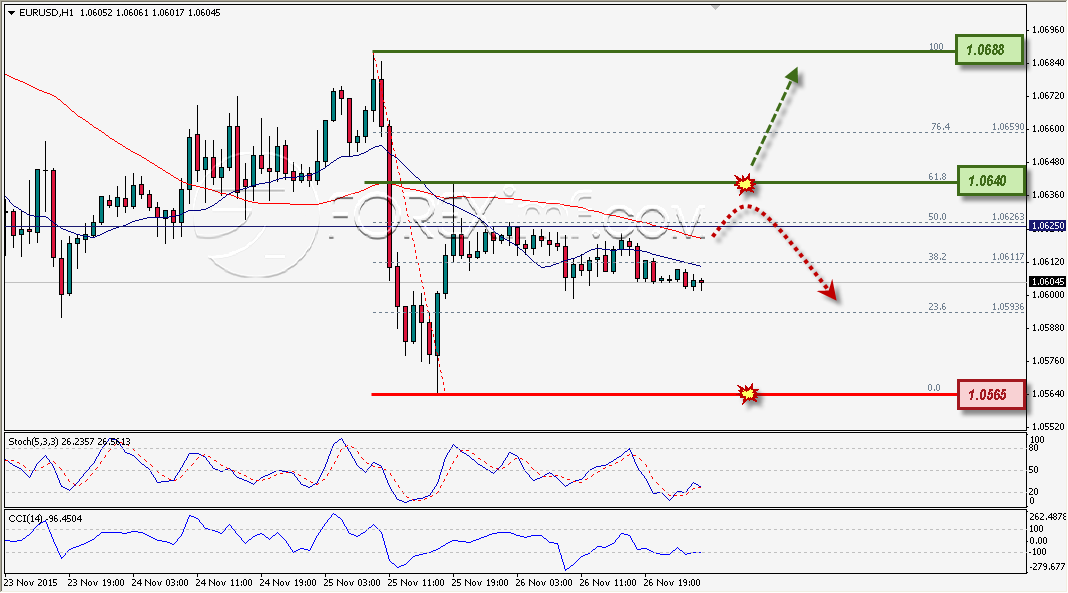Click the burst marker on 1.0640 line

point(744,182)
